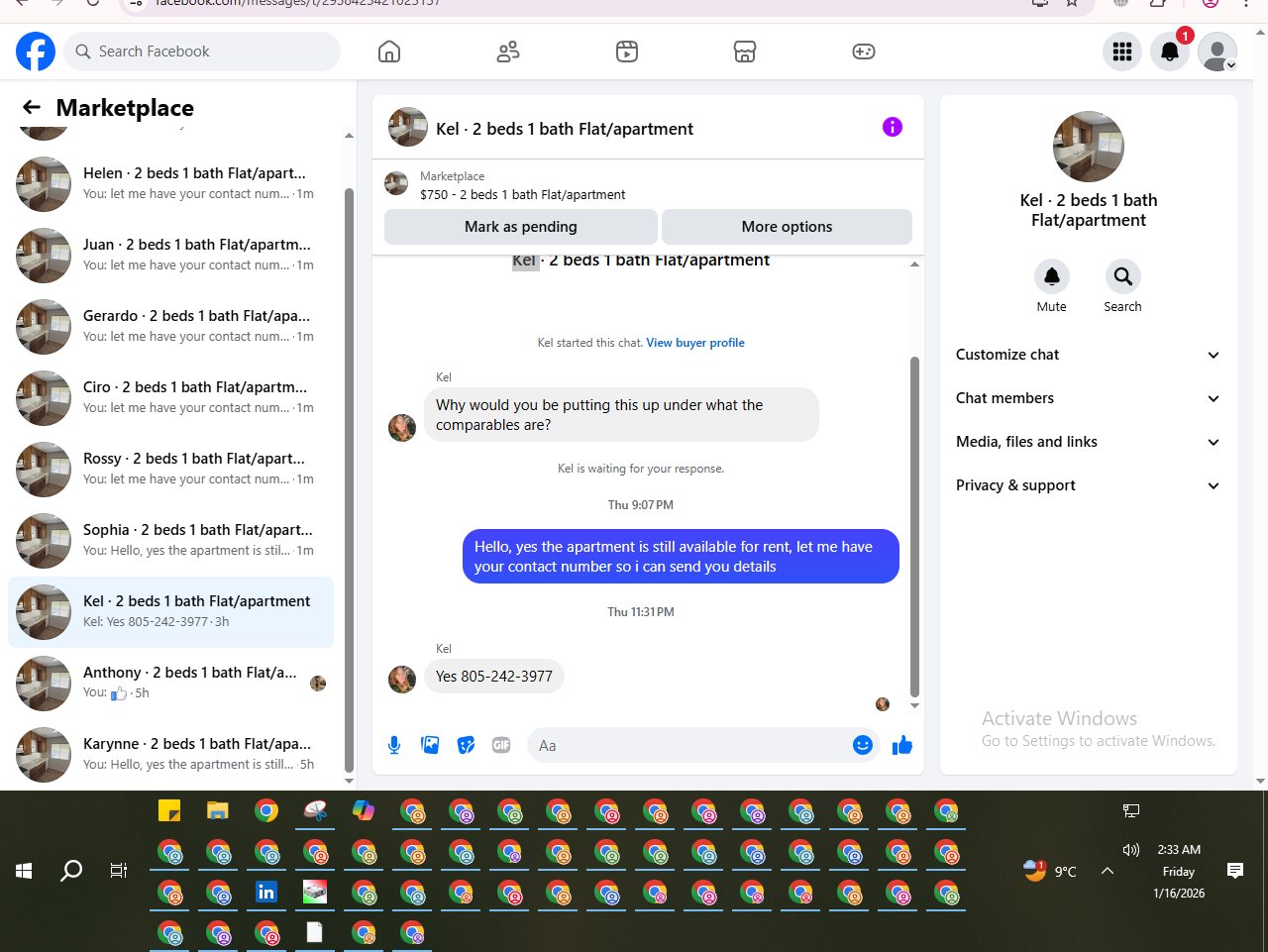Screen dimensions: 1268x952
Task: Click the volume speaker tray icon
Action: [x=1131, y=850]
